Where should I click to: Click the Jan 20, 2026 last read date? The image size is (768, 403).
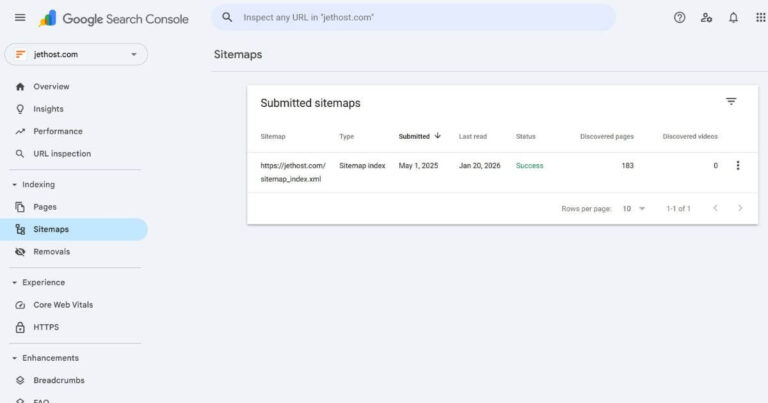[480, 166]
